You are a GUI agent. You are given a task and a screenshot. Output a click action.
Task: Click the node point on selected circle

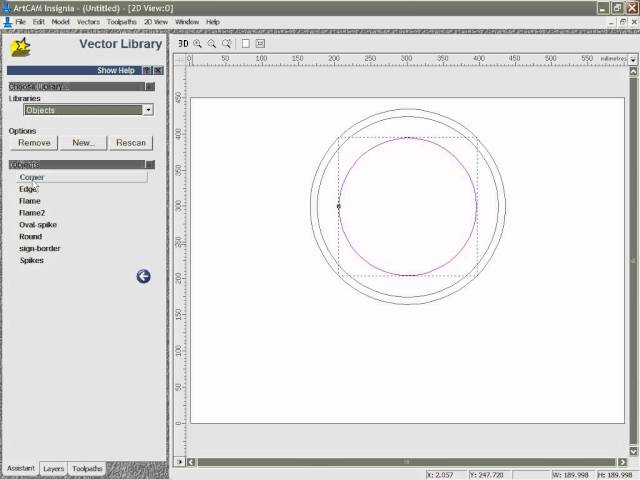[338, 207]
